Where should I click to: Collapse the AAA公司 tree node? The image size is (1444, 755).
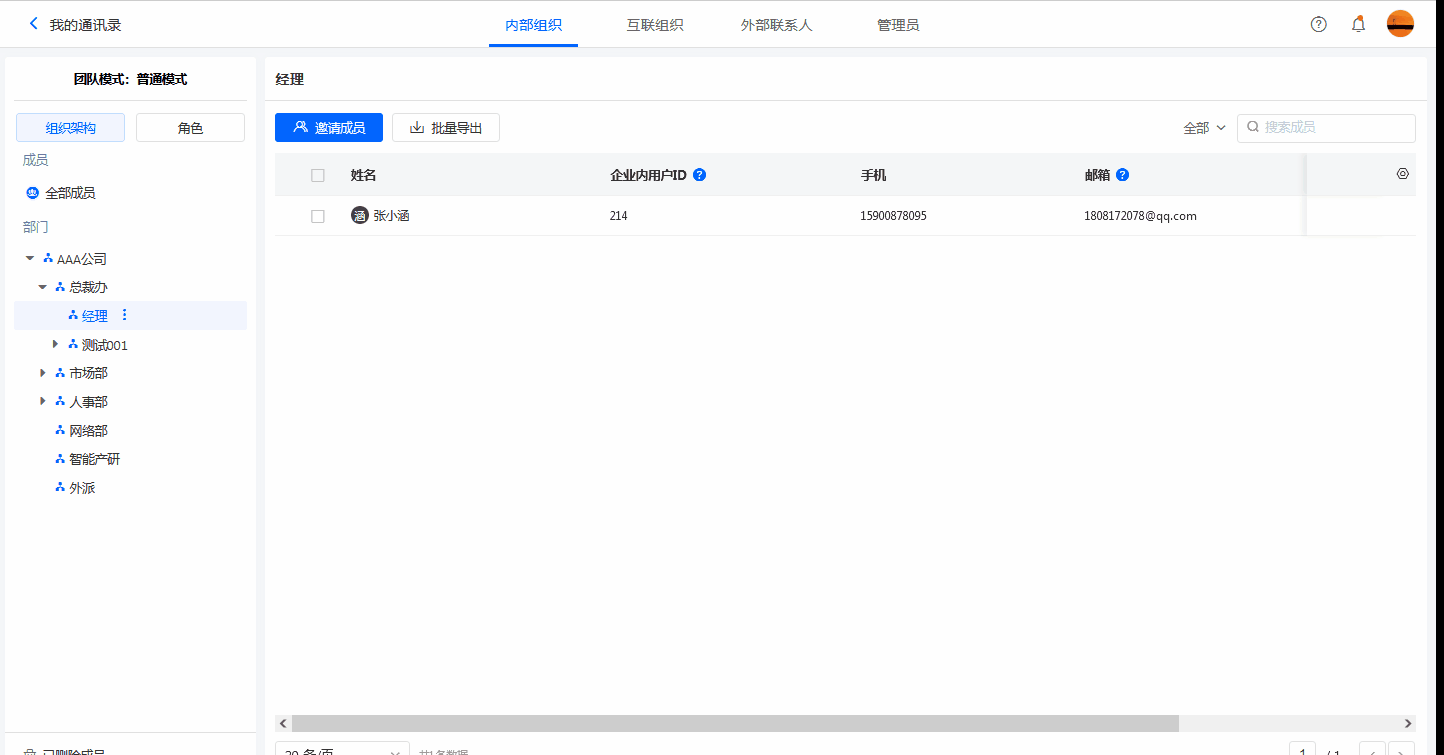tap(30, 258)
